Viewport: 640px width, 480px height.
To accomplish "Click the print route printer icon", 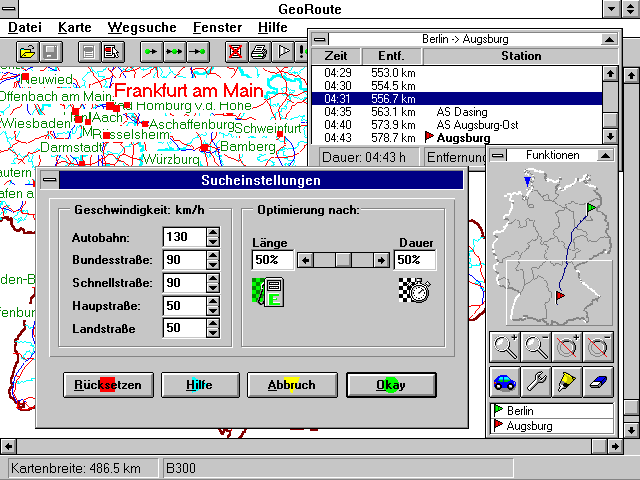I will [x=259, y=50].
